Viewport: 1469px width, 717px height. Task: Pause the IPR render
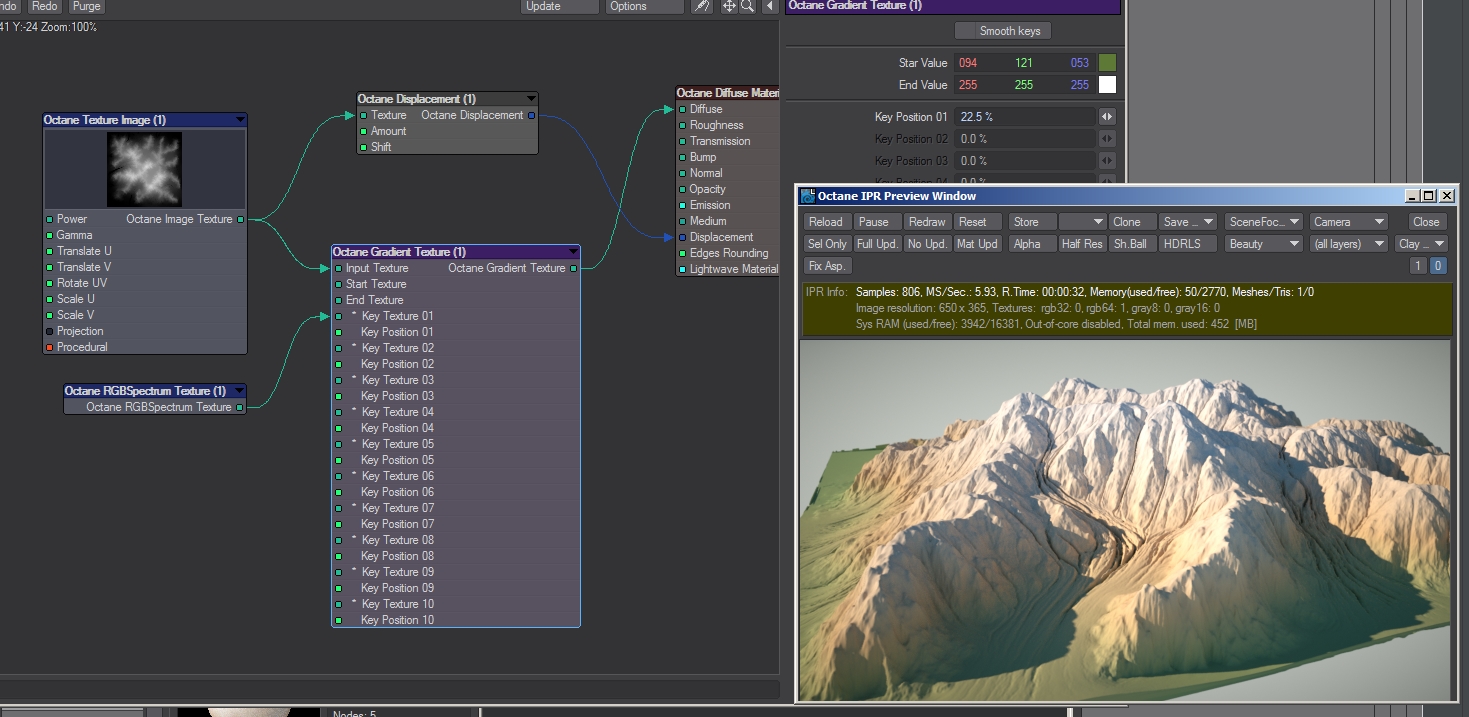pos(878,222)
